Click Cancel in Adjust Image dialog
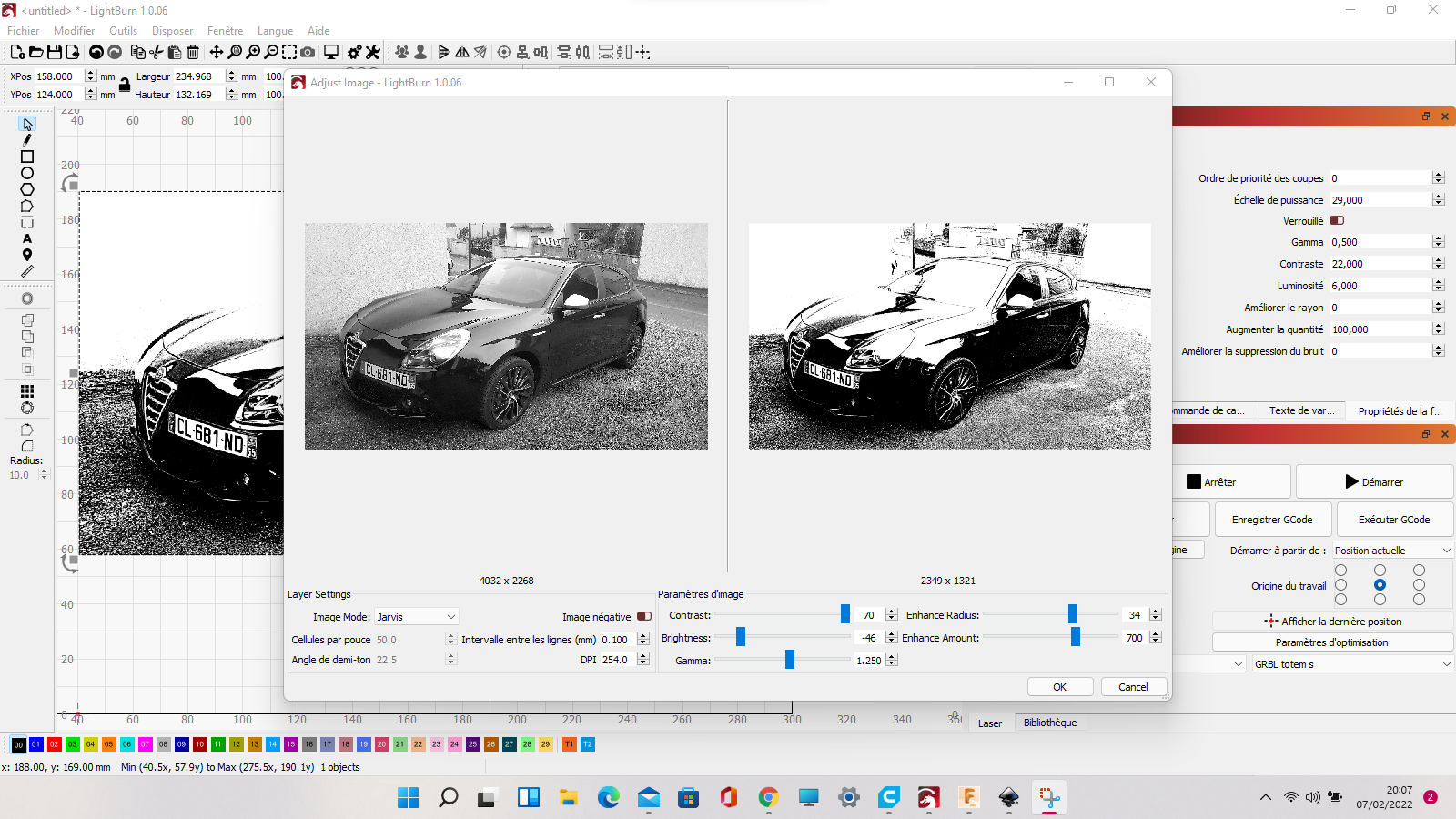This screenshot has height=819, width=1456. 1134,687
